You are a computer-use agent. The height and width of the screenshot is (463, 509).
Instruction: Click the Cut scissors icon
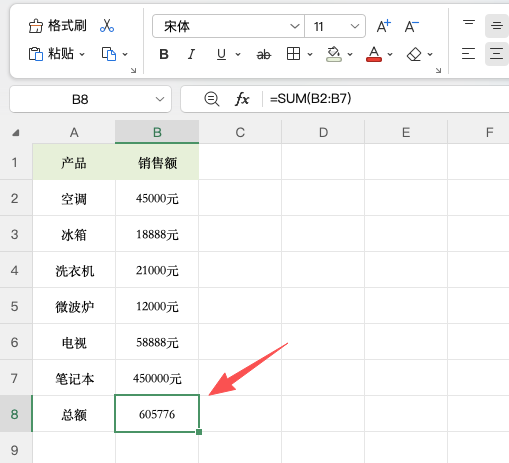(107, 26)
